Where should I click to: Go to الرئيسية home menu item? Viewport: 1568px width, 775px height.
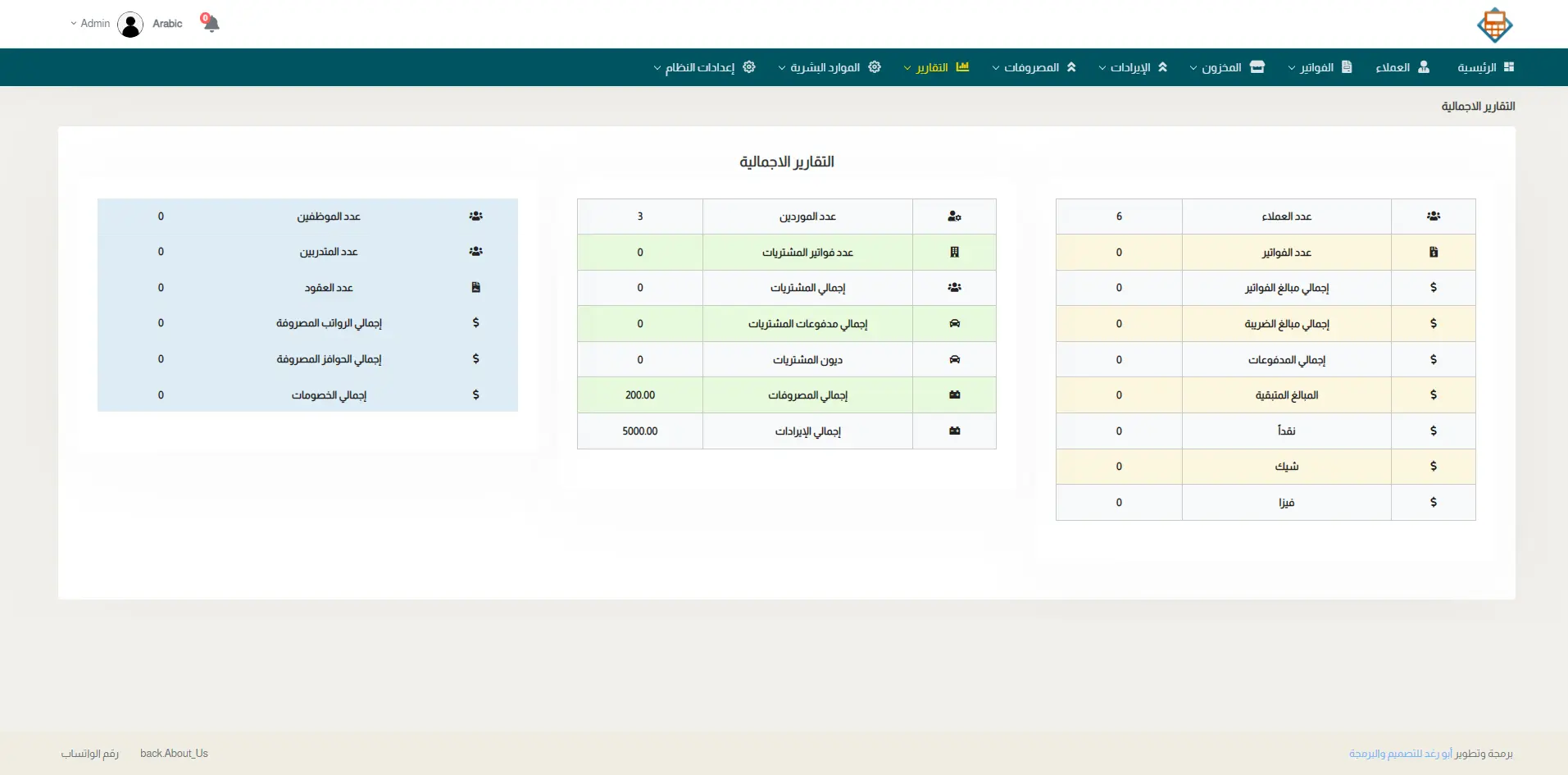click(x=1476, y=67)
